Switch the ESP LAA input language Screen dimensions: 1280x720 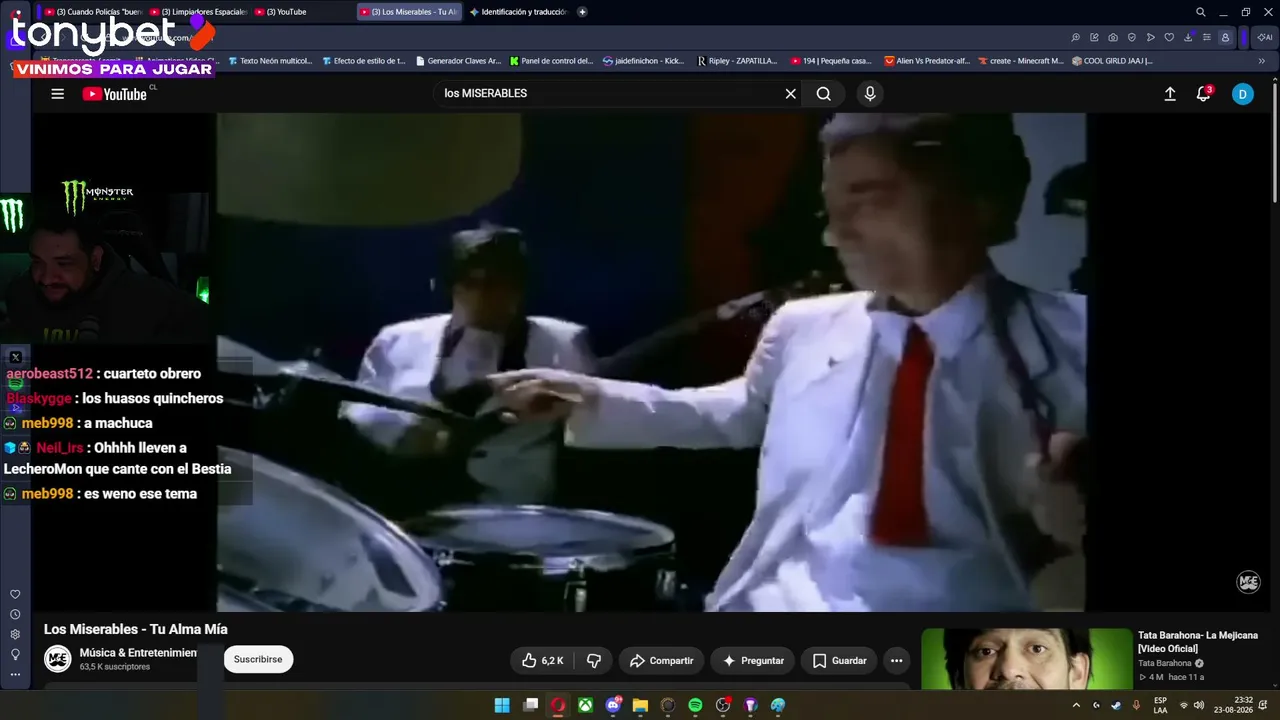coord(1160,705)
